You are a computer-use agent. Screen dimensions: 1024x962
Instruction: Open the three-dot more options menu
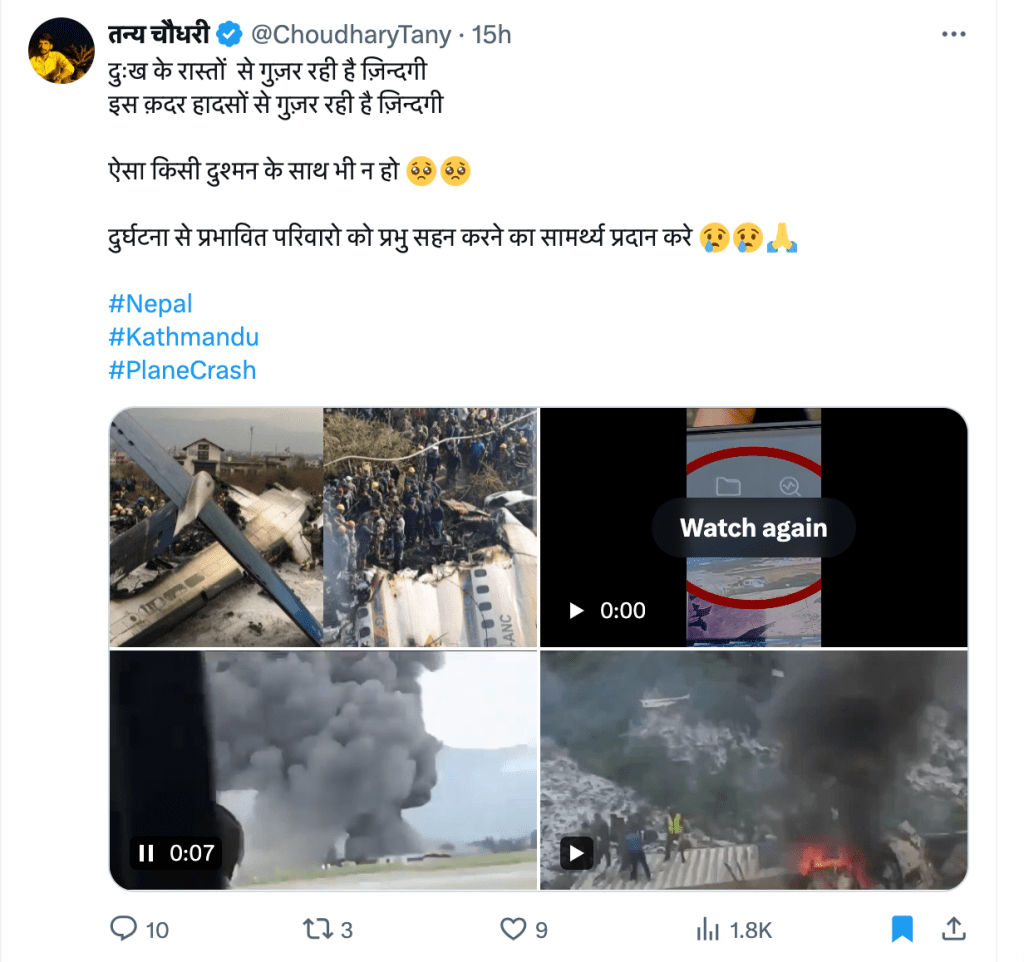click(954, 35)
